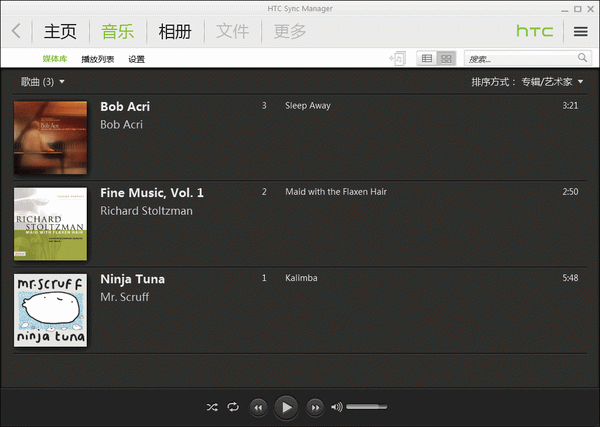Screen dimensions: 600x427
Task: Select the Kalimba song
Action: coord(301,278)
